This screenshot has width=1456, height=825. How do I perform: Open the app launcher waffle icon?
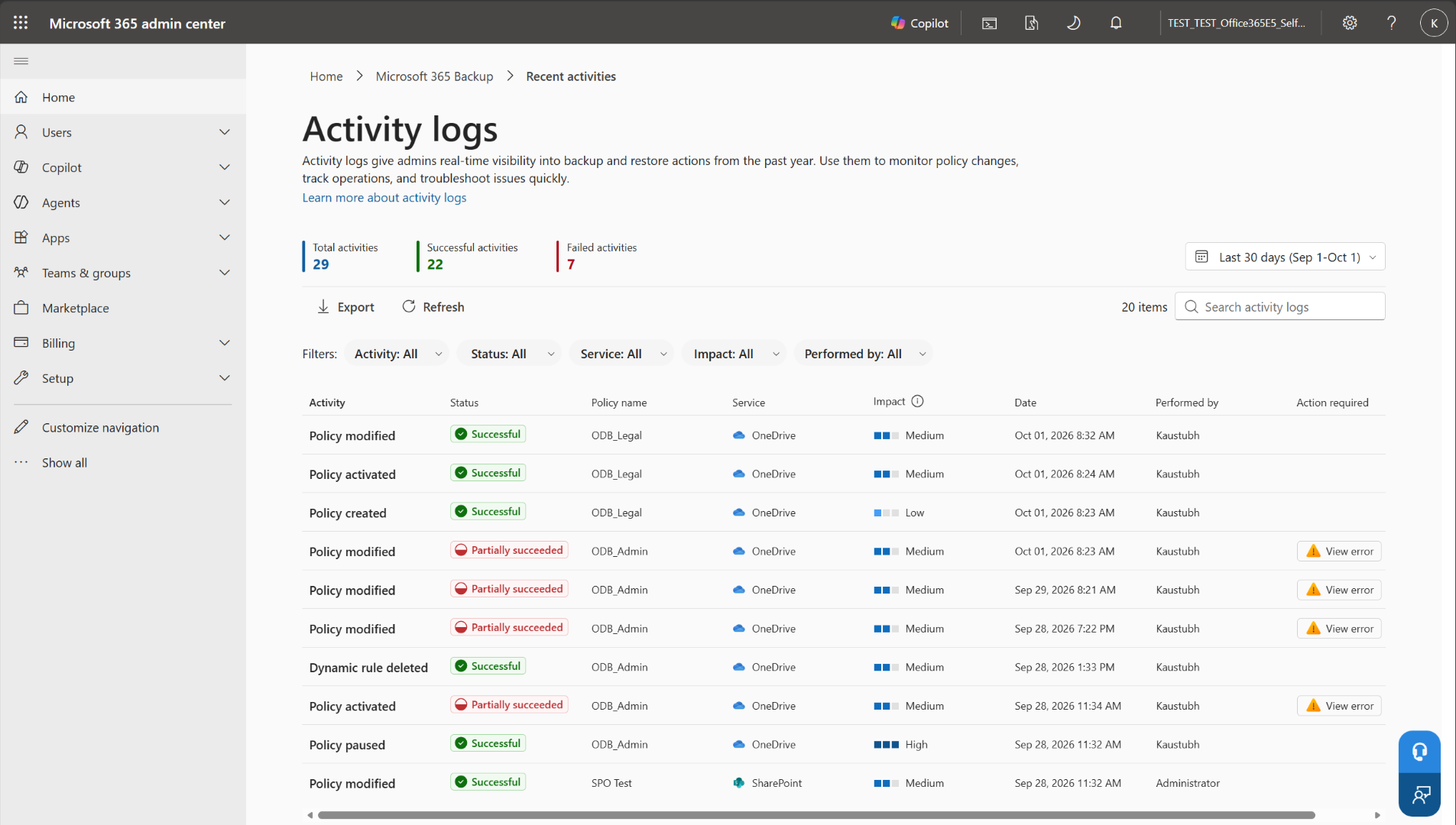[x=21, y=23]
